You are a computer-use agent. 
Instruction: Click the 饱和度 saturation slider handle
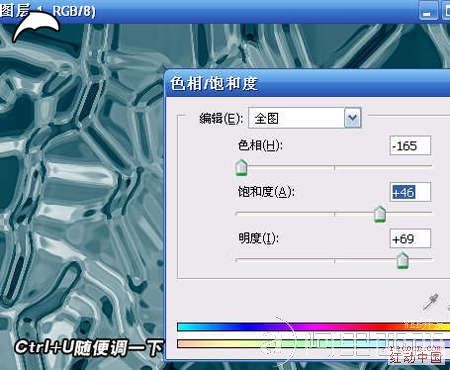point(379,214)
